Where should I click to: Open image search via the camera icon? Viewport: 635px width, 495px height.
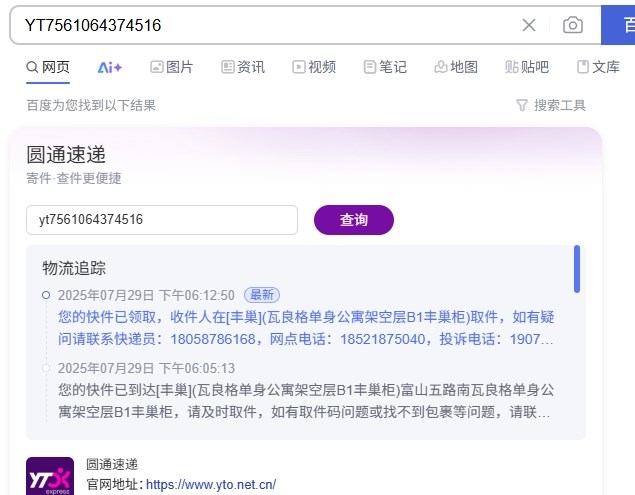click(573, 25)
